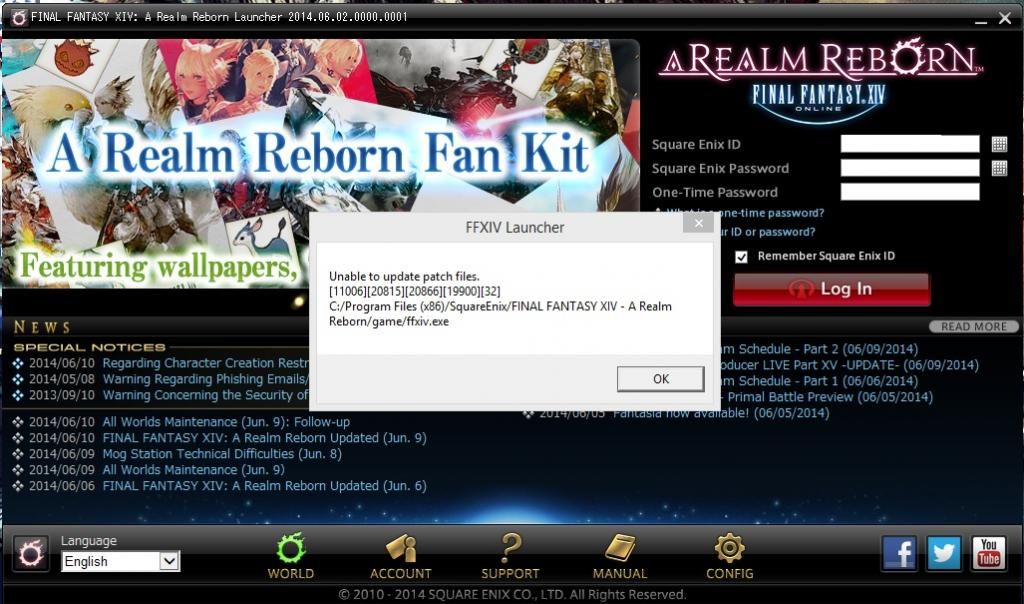
Task: Focus the Square Enix Password field
Action: [910, 168]
